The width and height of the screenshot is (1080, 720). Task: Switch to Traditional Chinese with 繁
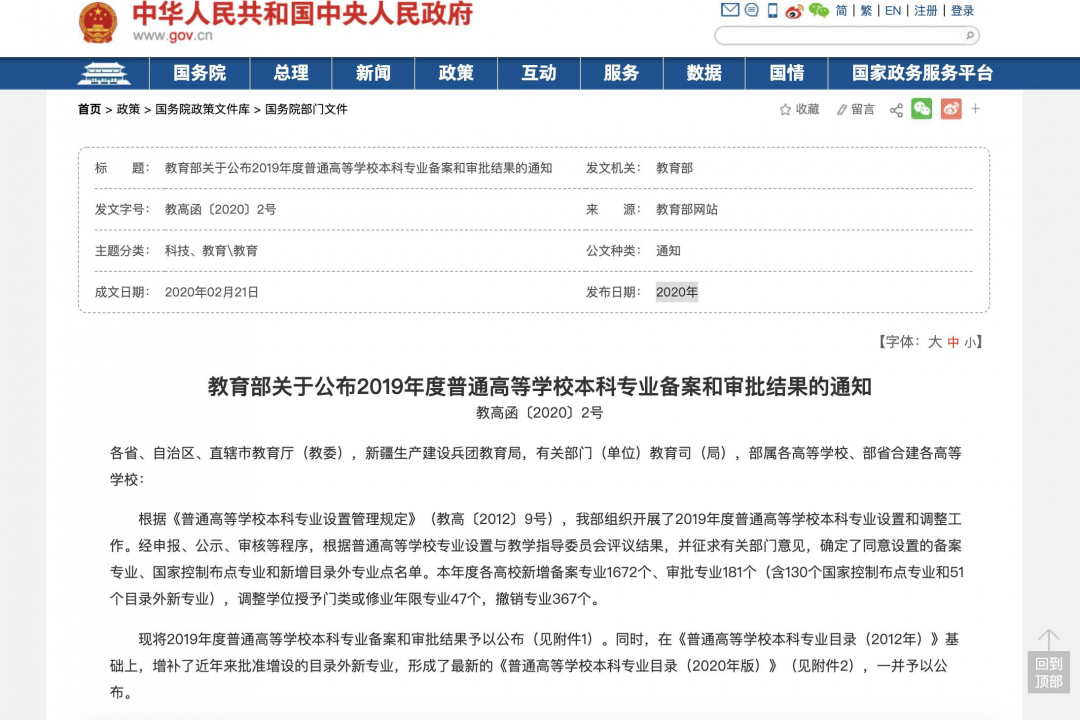pyautogui.click(x=866, y=11)
